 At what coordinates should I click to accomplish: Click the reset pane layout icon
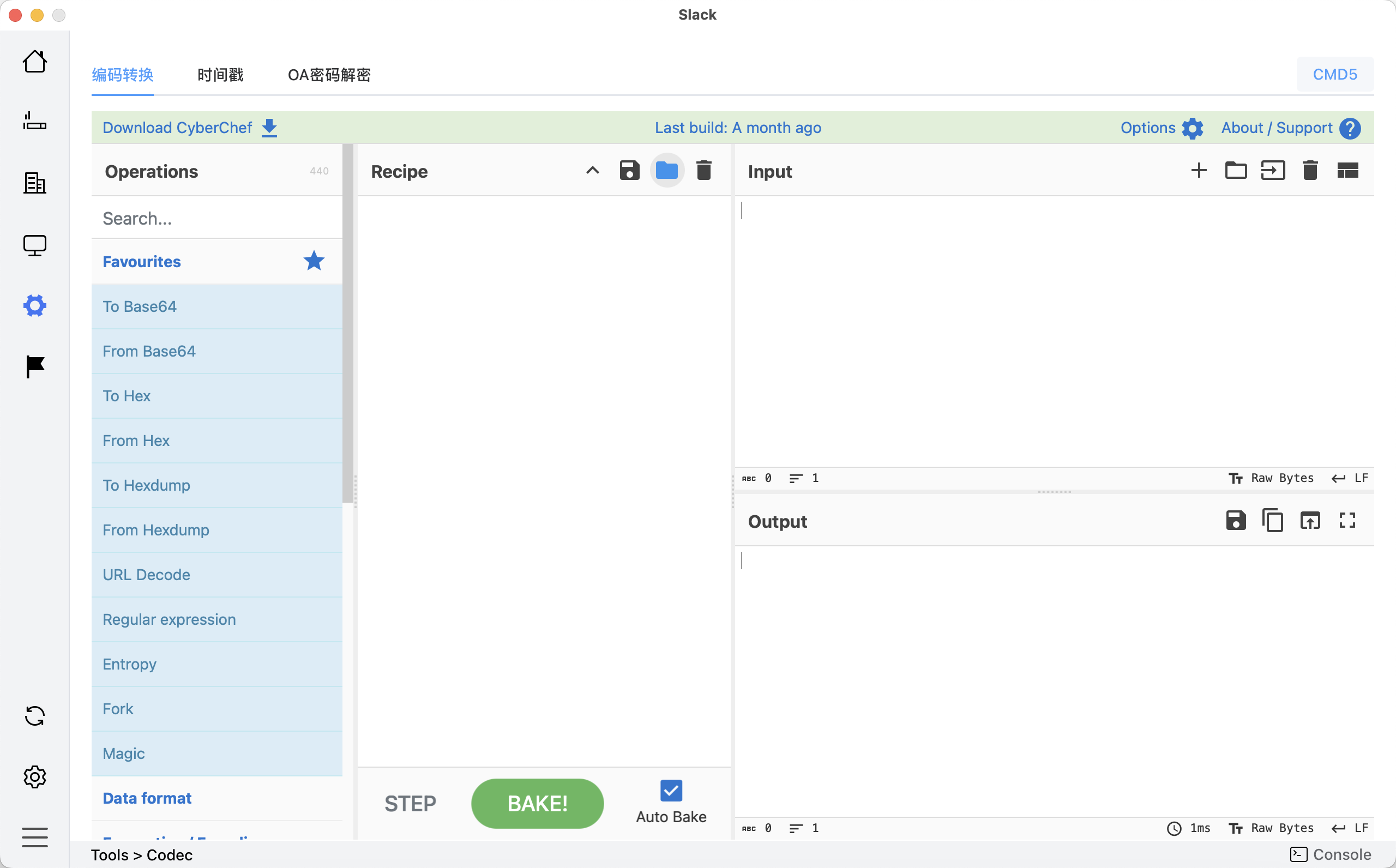1347,171
